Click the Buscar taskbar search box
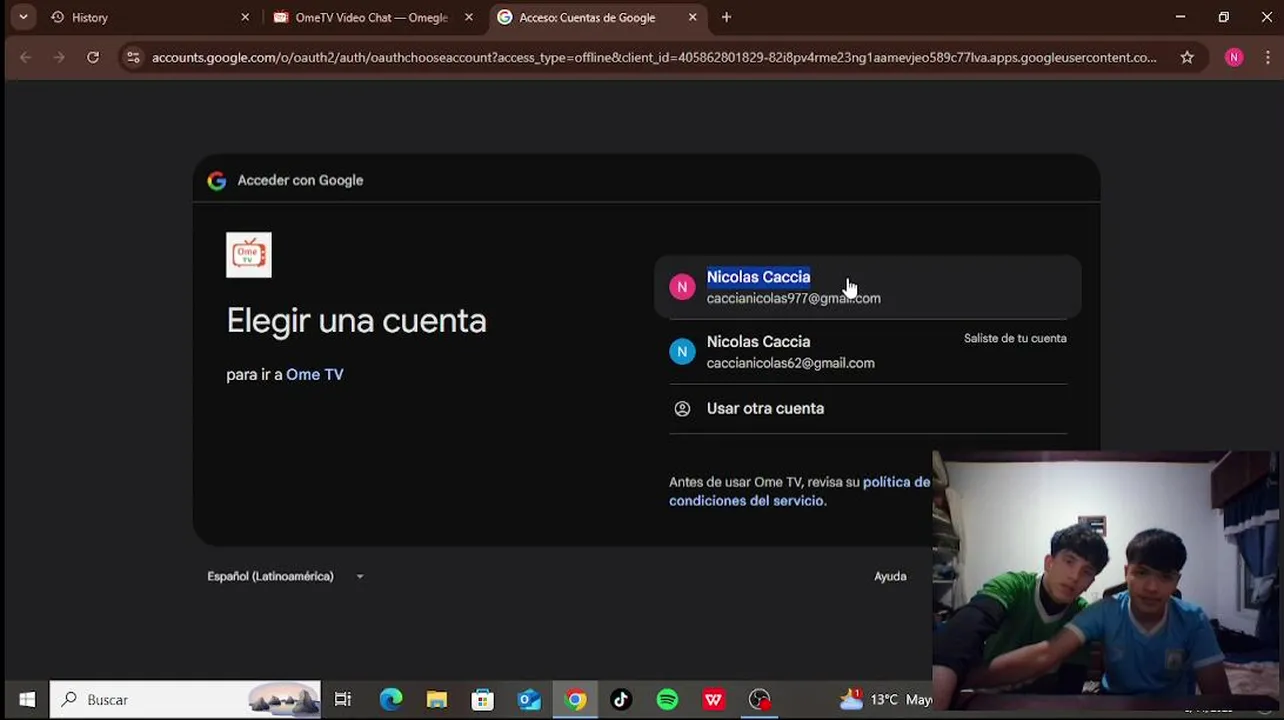This screenshot has width=1284, height=720. [185, 700]
